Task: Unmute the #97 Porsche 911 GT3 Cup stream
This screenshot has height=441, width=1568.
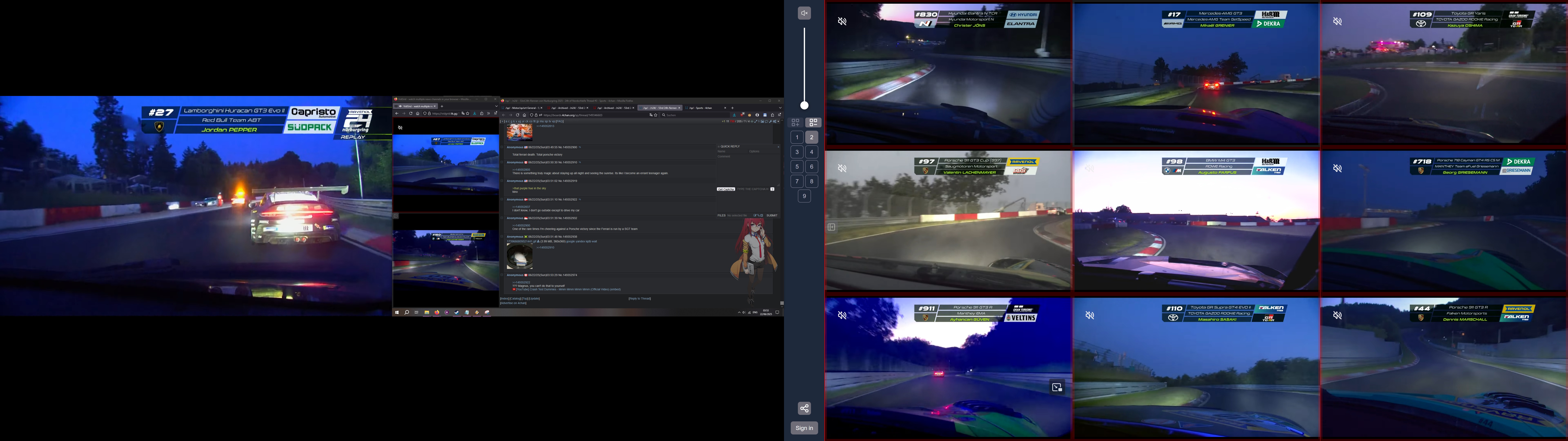Action: [x=842, y=168]
